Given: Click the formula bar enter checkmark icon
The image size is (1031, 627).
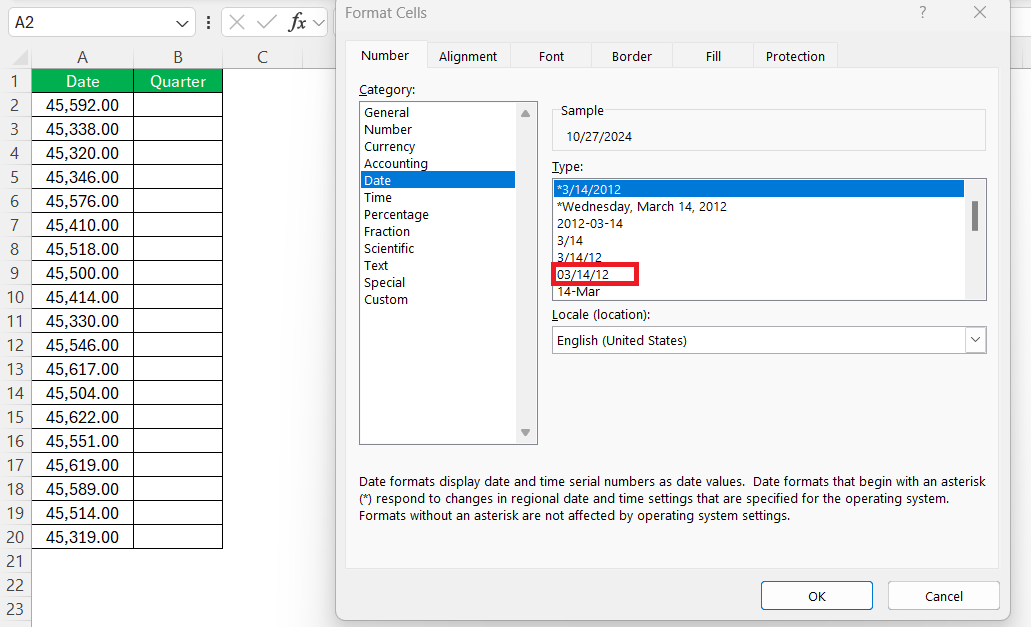Looking at the screenshot, I should tap(266, 22).
